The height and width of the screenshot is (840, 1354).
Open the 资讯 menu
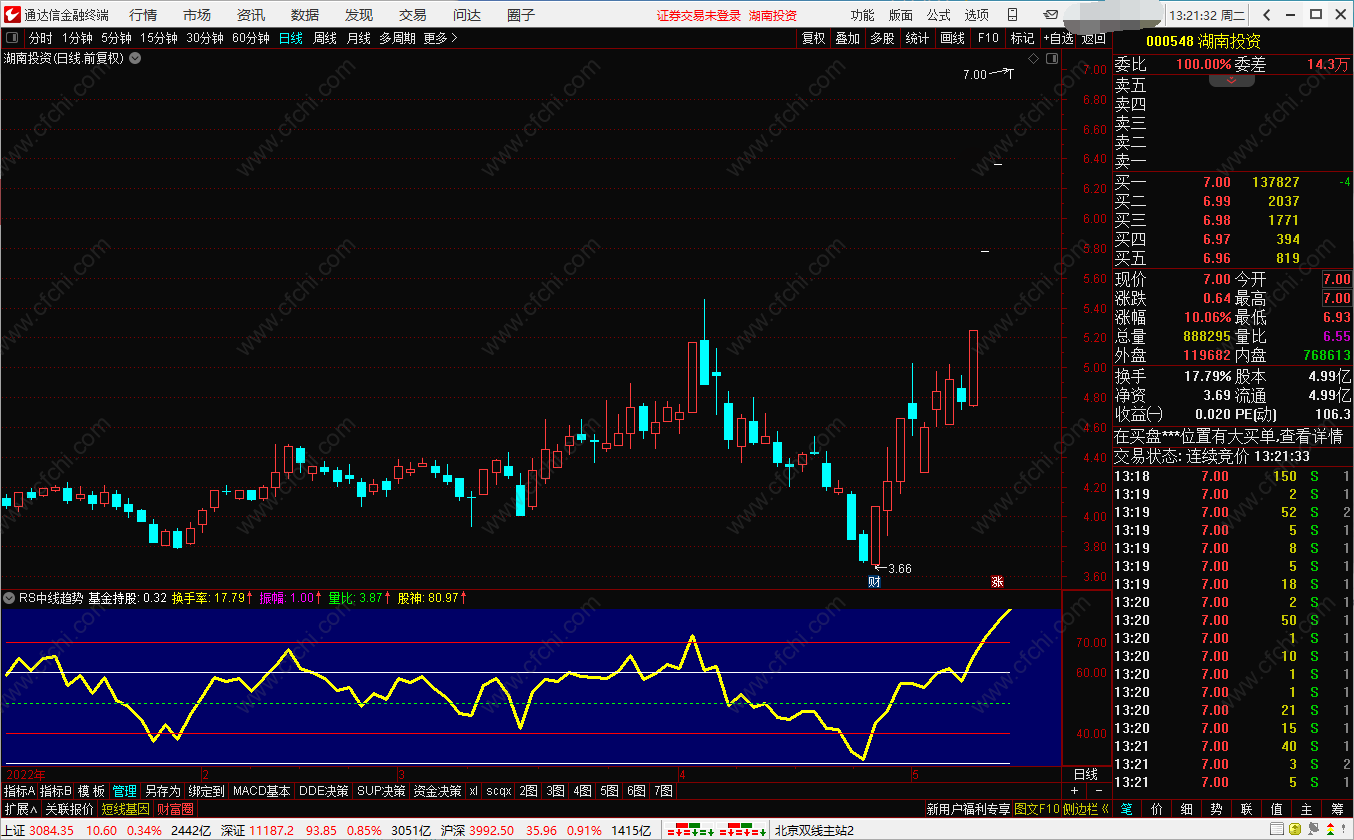click(x=251, y=15)
